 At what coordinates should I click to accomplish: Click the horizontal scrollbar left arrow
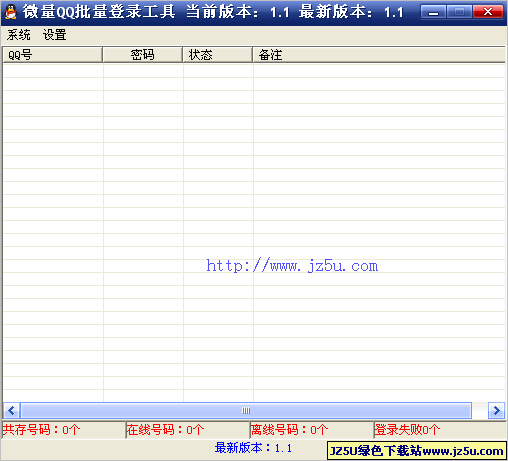11,410
